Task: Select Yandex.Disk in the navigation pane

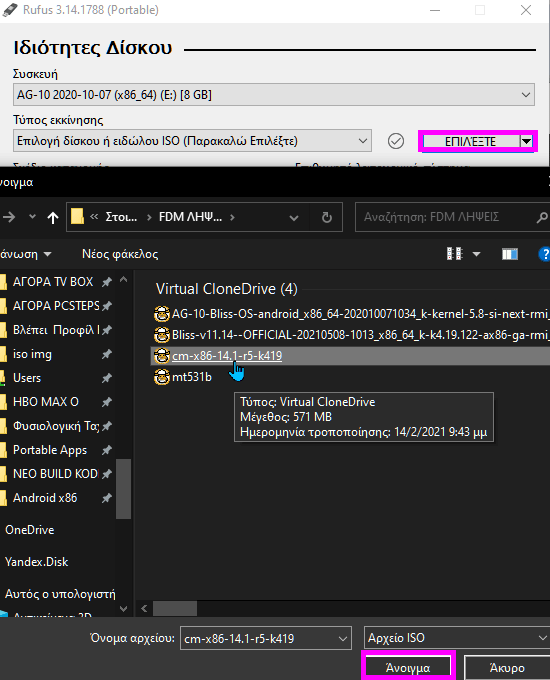Action: click(36, 562)
